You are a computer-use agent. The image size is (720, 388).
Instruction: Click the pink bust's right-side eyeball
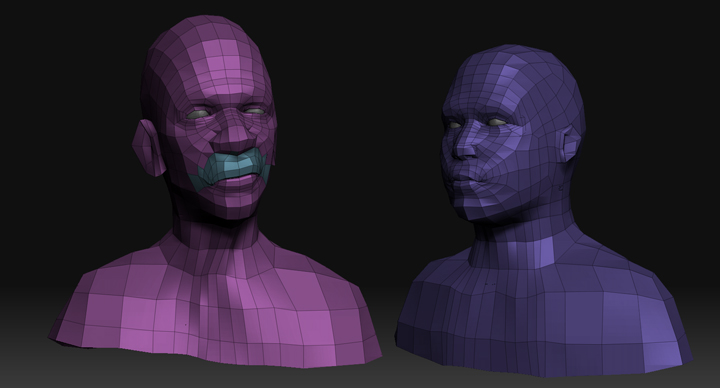pos(254,111)
